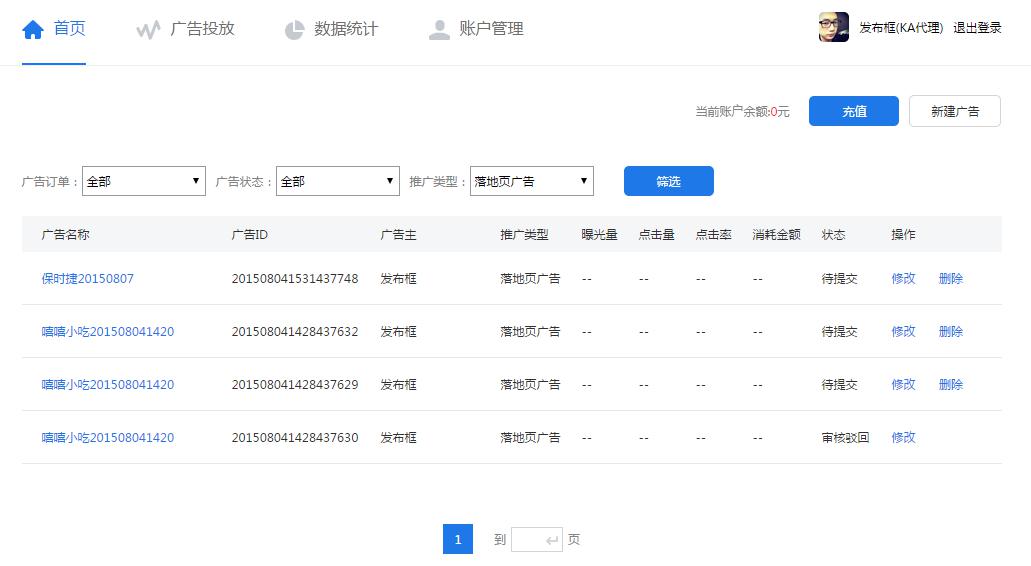Switch to 数据统计 tab

(346, 29)
